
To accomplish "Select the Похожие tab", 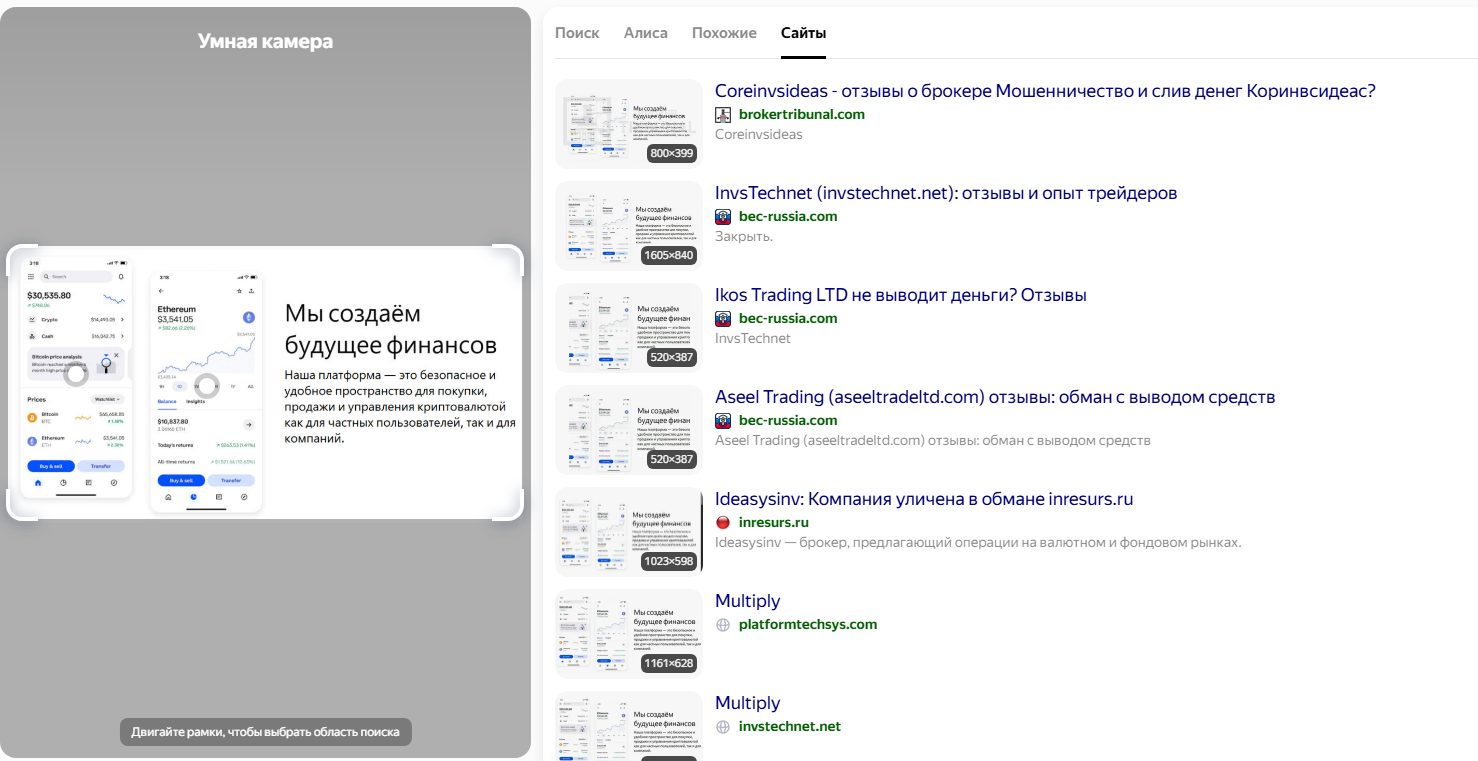I will pyautogui.click(x=724, y=33).
